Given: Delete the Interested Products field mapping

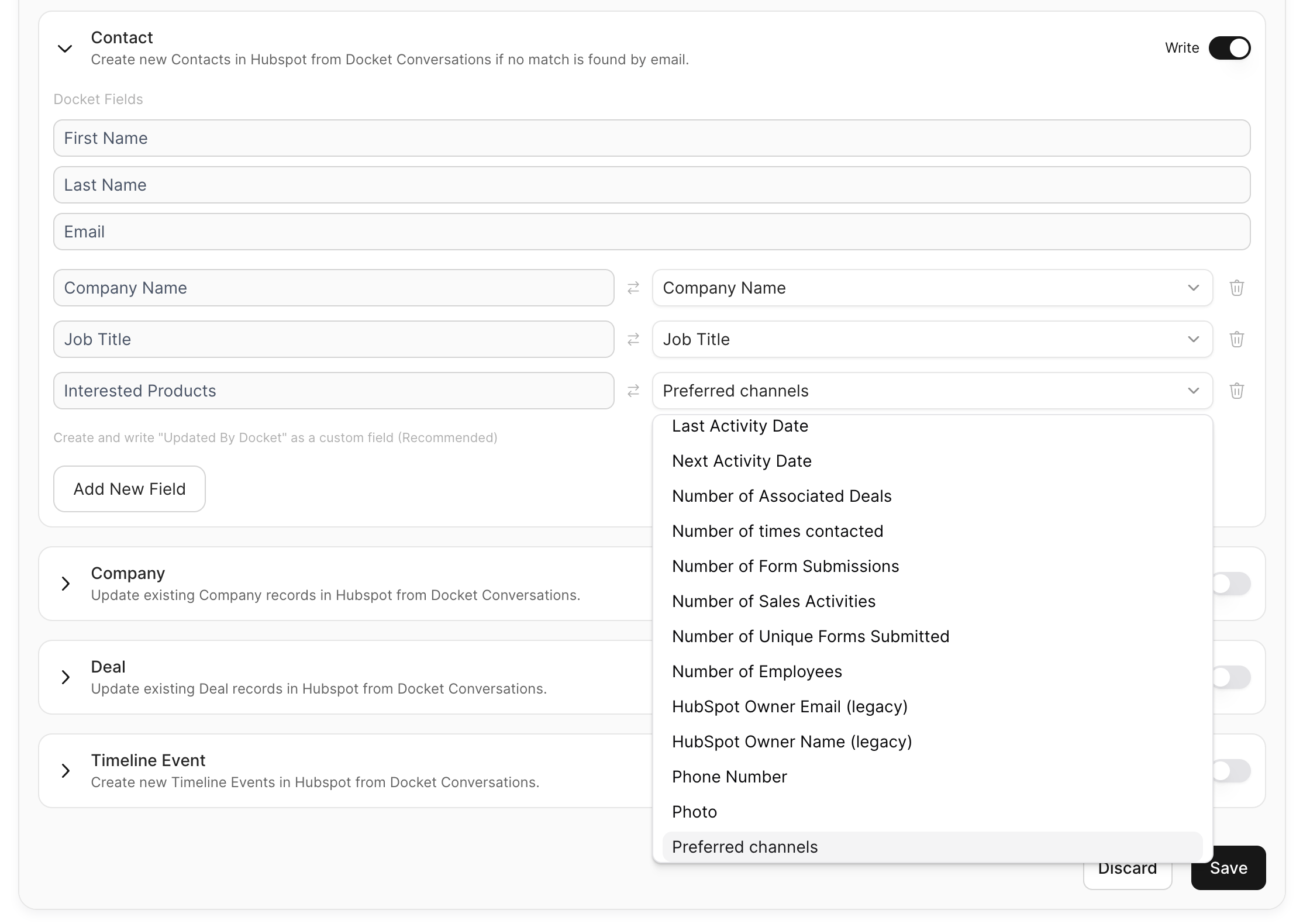Looking at the screenshot, I should click(1236, 391).
